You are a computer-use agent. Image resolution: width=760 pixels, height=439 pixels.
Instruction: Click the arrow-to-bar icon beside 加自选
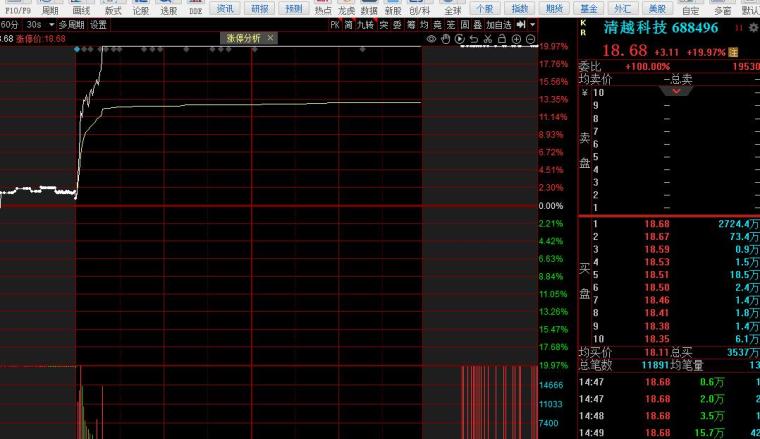[x=521, y=24]
